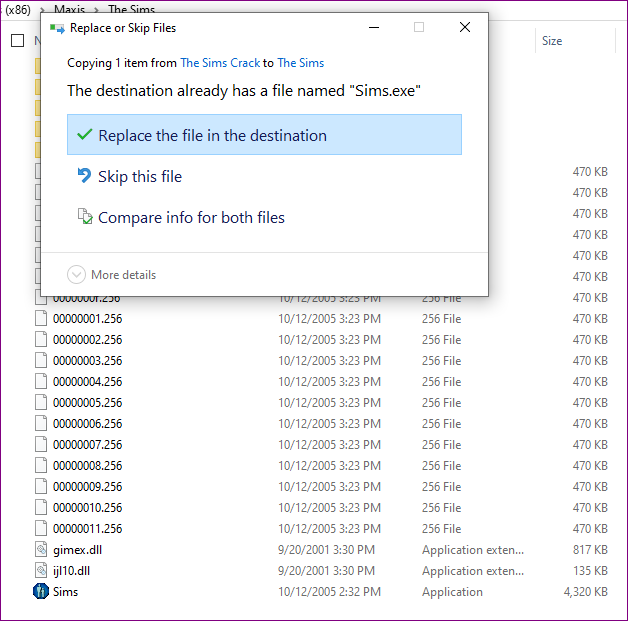Click the gimex.dll file icon
This screenshot has height=621, width=628.
click(x=41, y=549)
